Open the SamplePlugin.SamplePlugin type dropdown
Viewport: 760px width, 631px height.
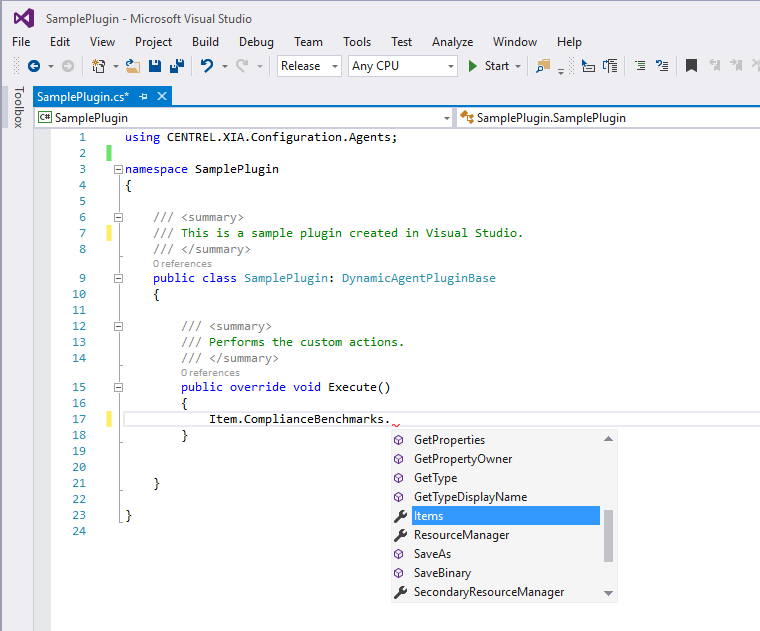tap(608, 118)
